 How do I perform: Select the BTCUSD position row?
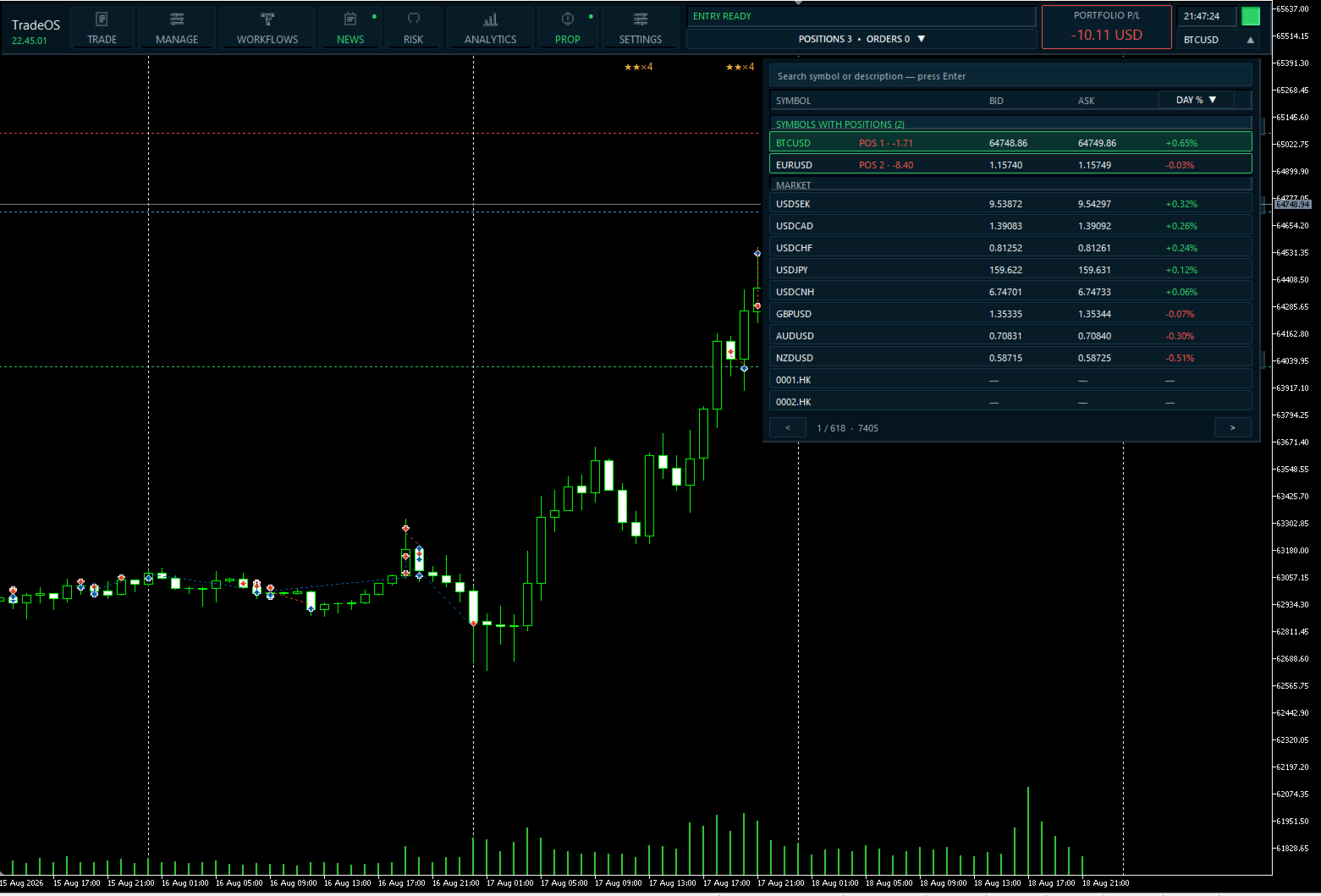[x=1010, y=143]
